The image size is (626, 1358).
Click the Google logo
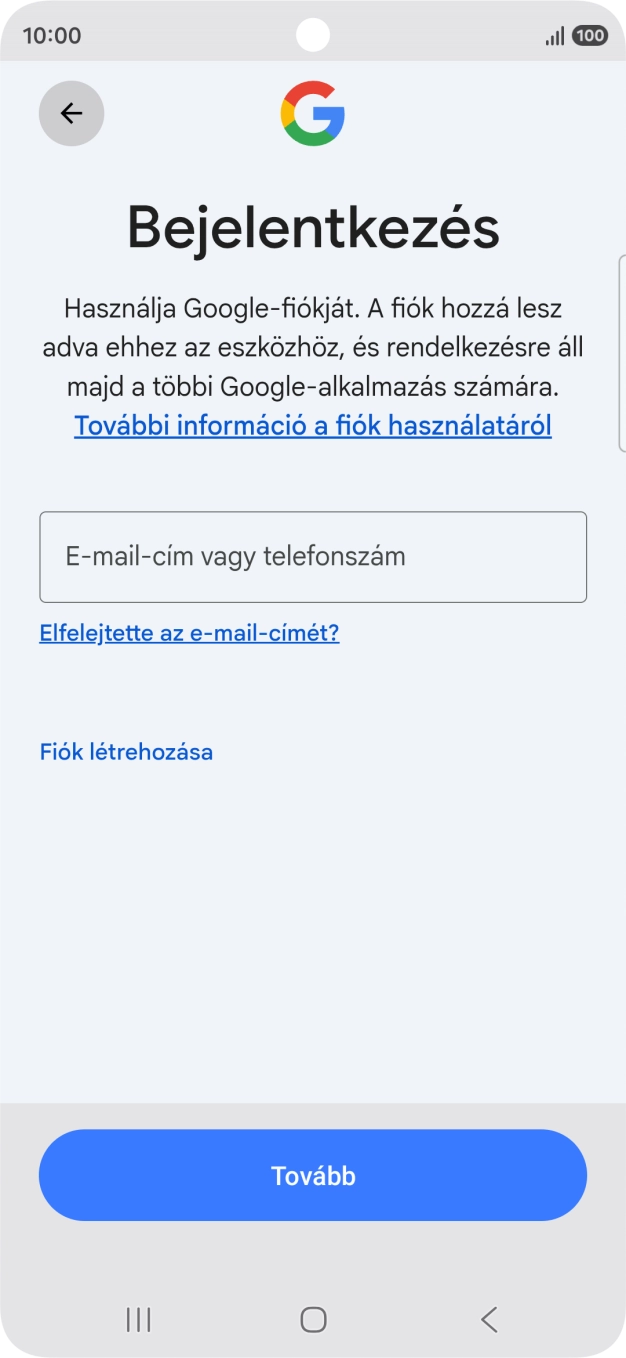313,114
